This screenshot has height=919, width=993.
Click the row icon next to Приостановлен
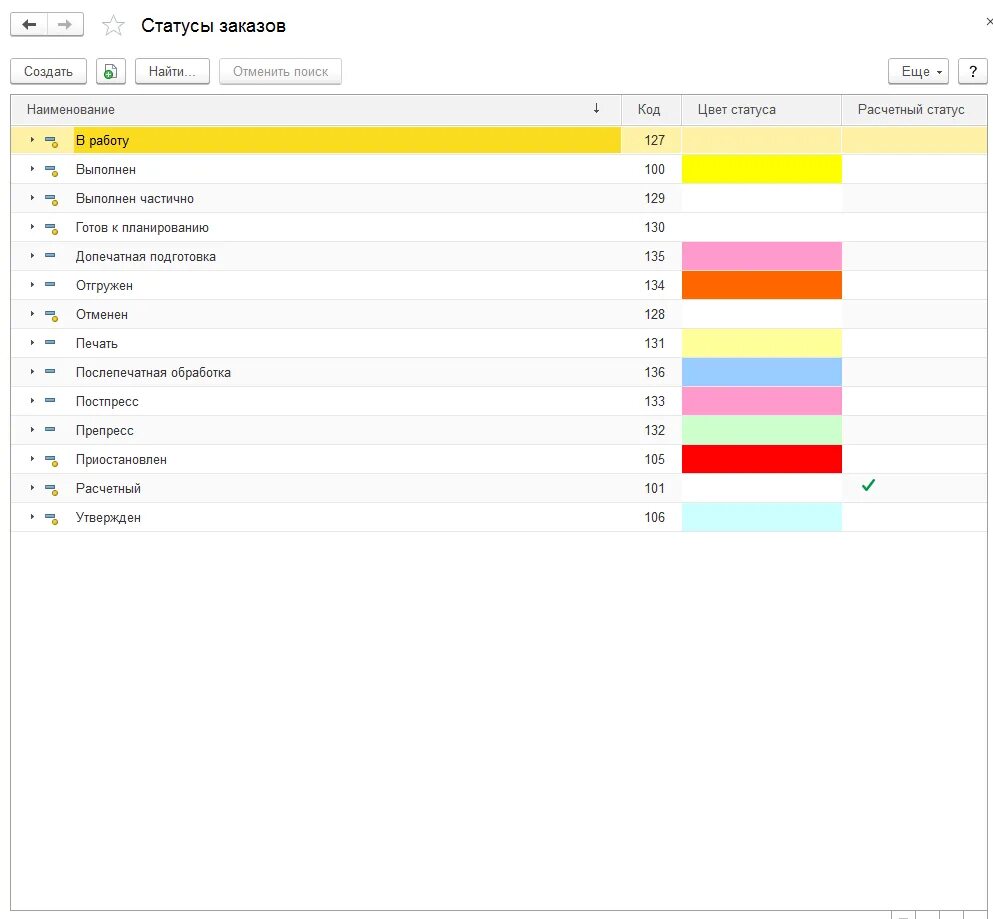[x=51, y=460]
